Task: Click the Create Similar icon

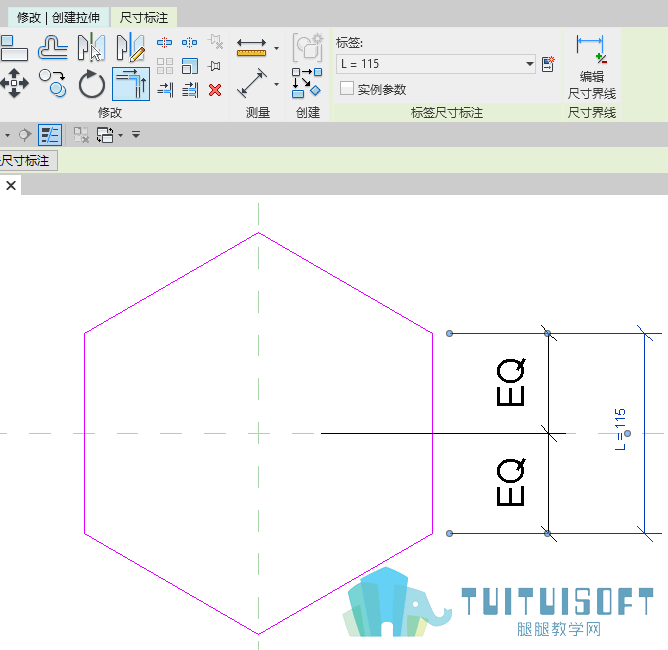Action: tap(307, 48)
